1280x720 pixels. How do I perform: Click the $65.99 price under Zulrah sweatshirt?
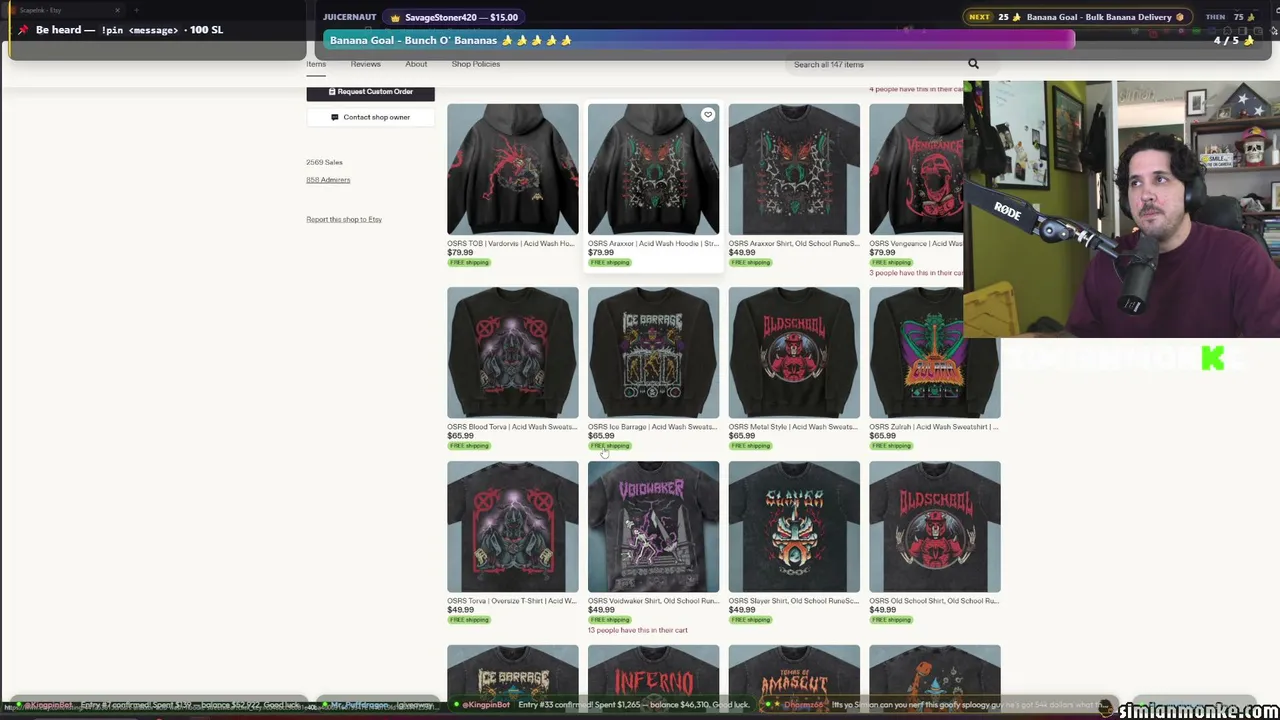pyautogui.click(x=882, y=436)
